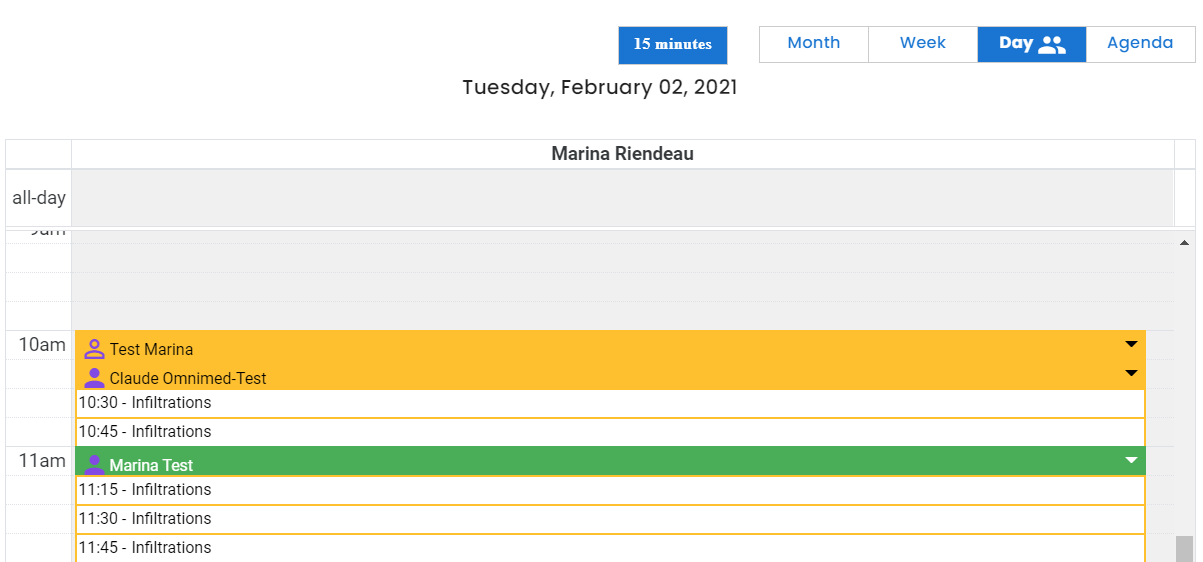Expand the Marina Test appointment dropdown arrow
Viewport: 1203px width, 562px height.
1131,460
